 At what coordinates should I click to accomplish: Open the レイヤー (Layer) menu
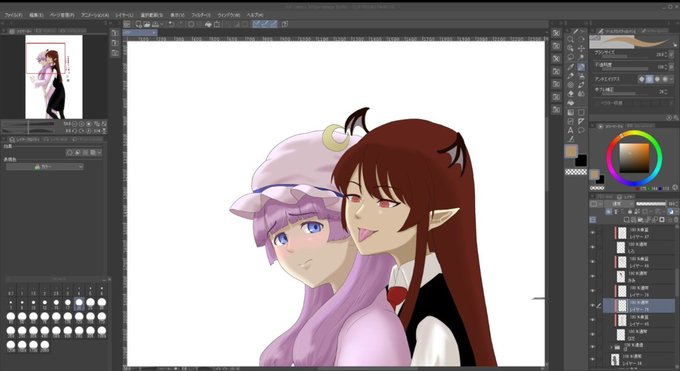pos(124,15)
